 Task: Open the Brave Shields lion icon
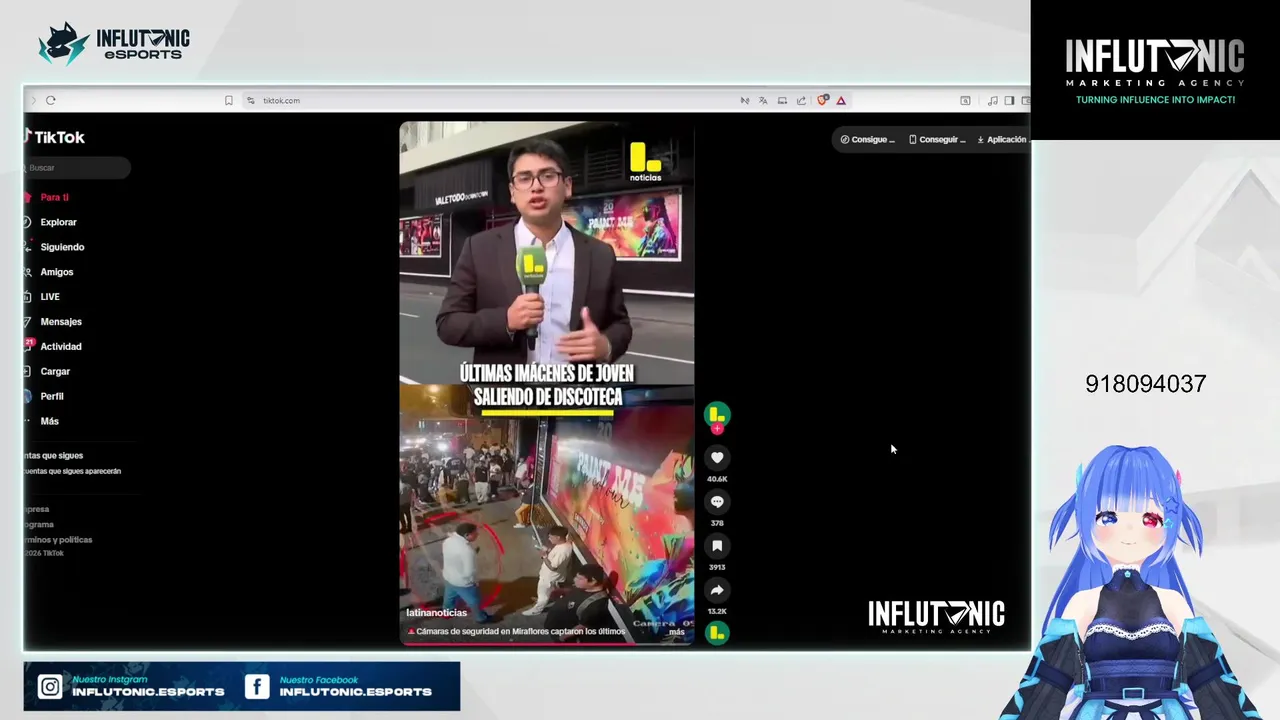coord(822,100)
